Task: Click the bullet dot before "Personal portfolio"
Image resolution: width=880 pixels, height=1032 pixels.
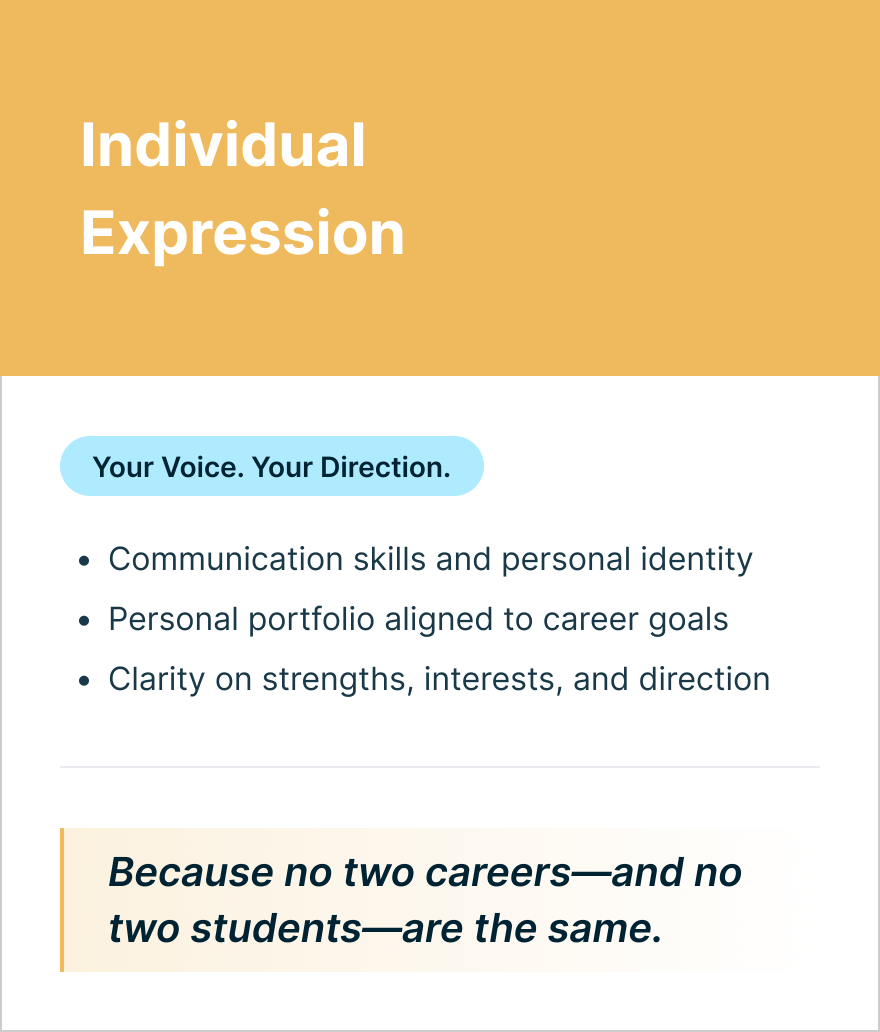Action: 85,621
